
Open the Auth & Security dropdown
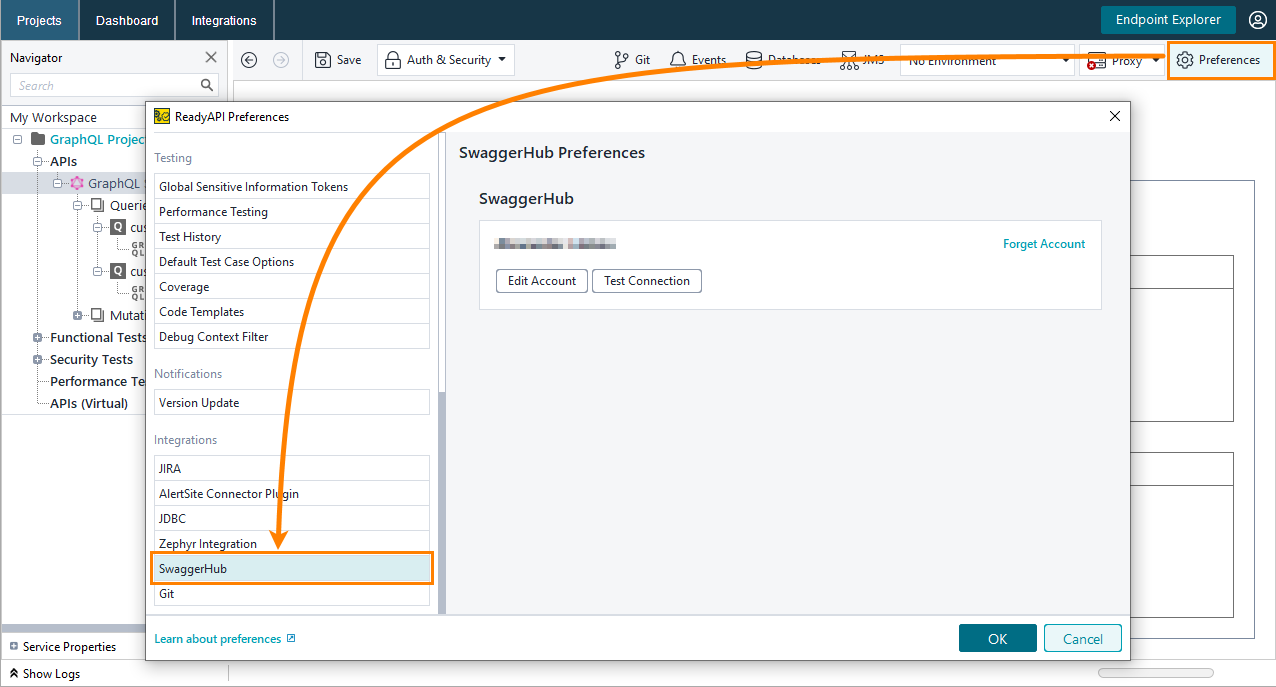[x=447, y=59]
